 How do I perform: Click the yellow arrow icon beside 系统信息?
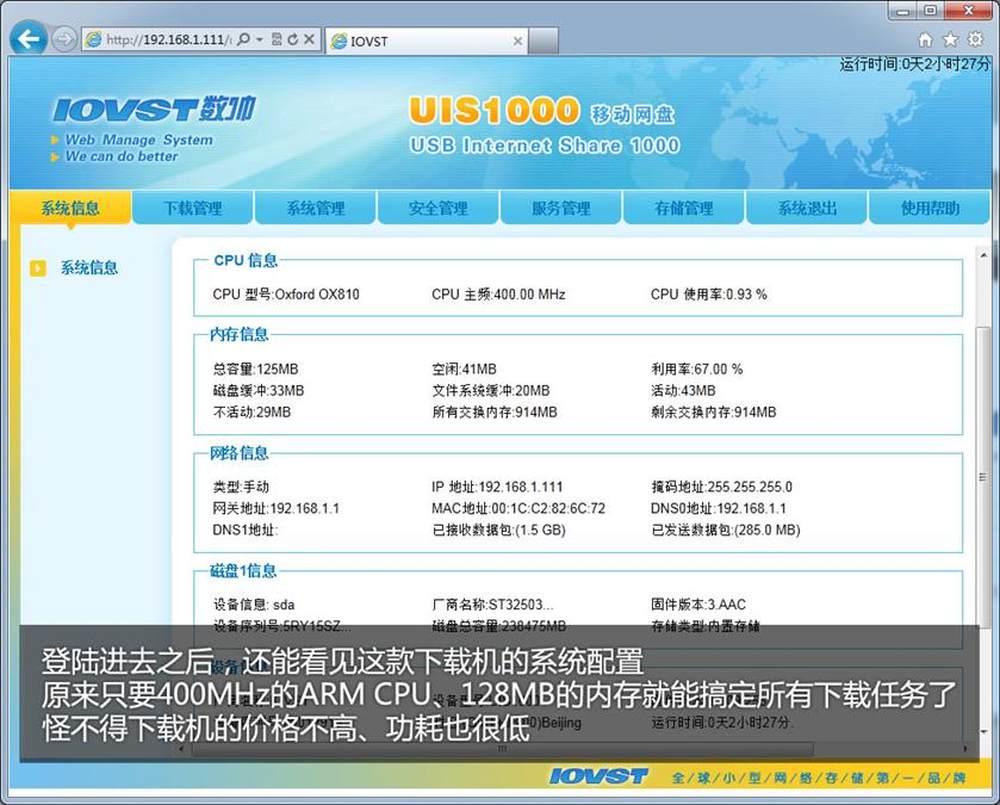click(38, 268)
